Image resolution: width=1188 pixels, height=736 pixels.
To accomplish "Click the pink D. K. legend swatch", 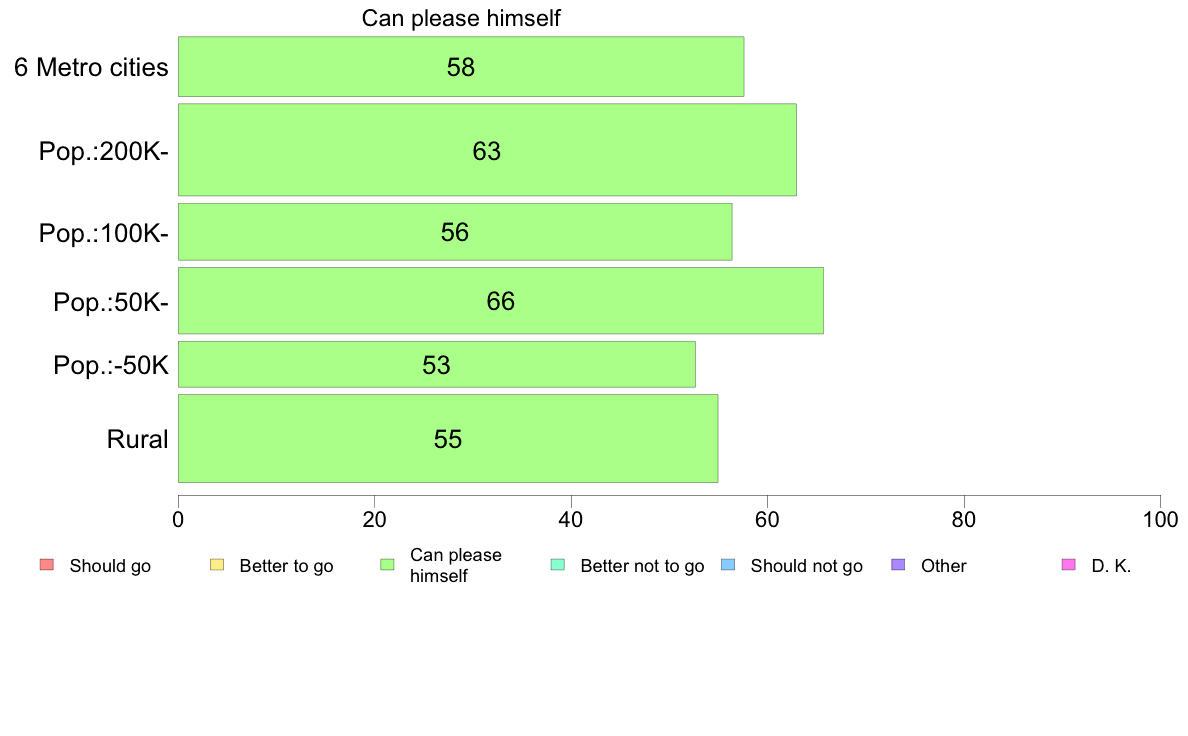I will point(1069,565).
